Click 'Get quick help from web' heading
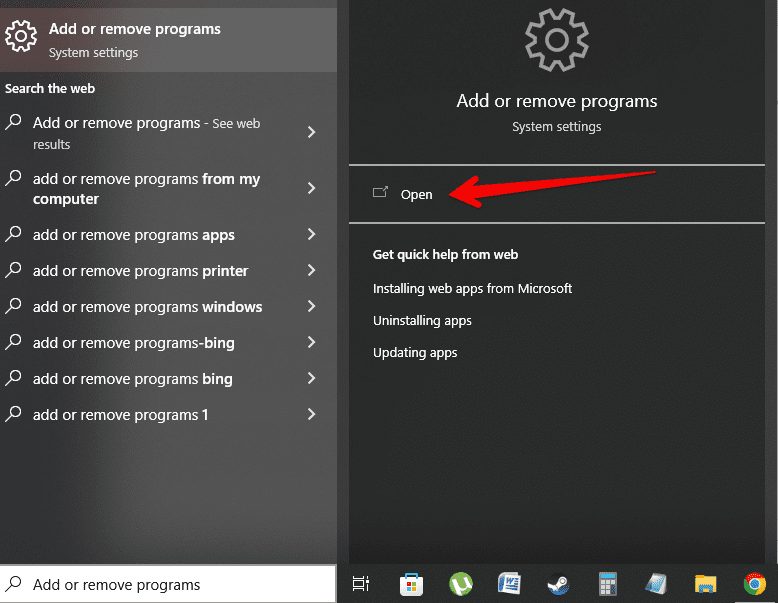The width and height of the screenshot is (778, 603). pyautogui.click(x=445, y=255)
